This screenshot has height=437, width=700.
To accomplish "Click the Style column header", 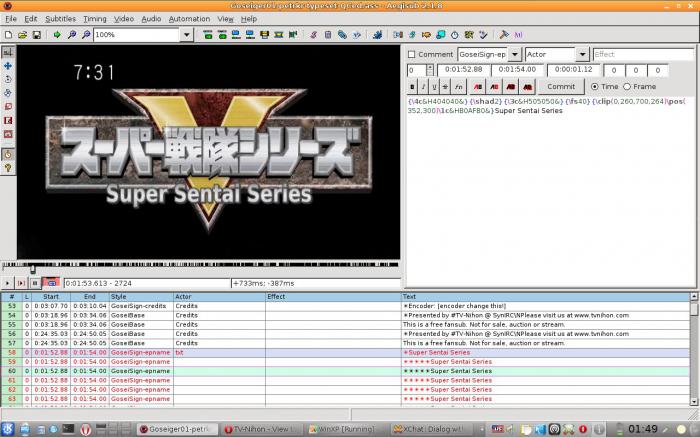I will pyautogui.click(x=141, y=296).
